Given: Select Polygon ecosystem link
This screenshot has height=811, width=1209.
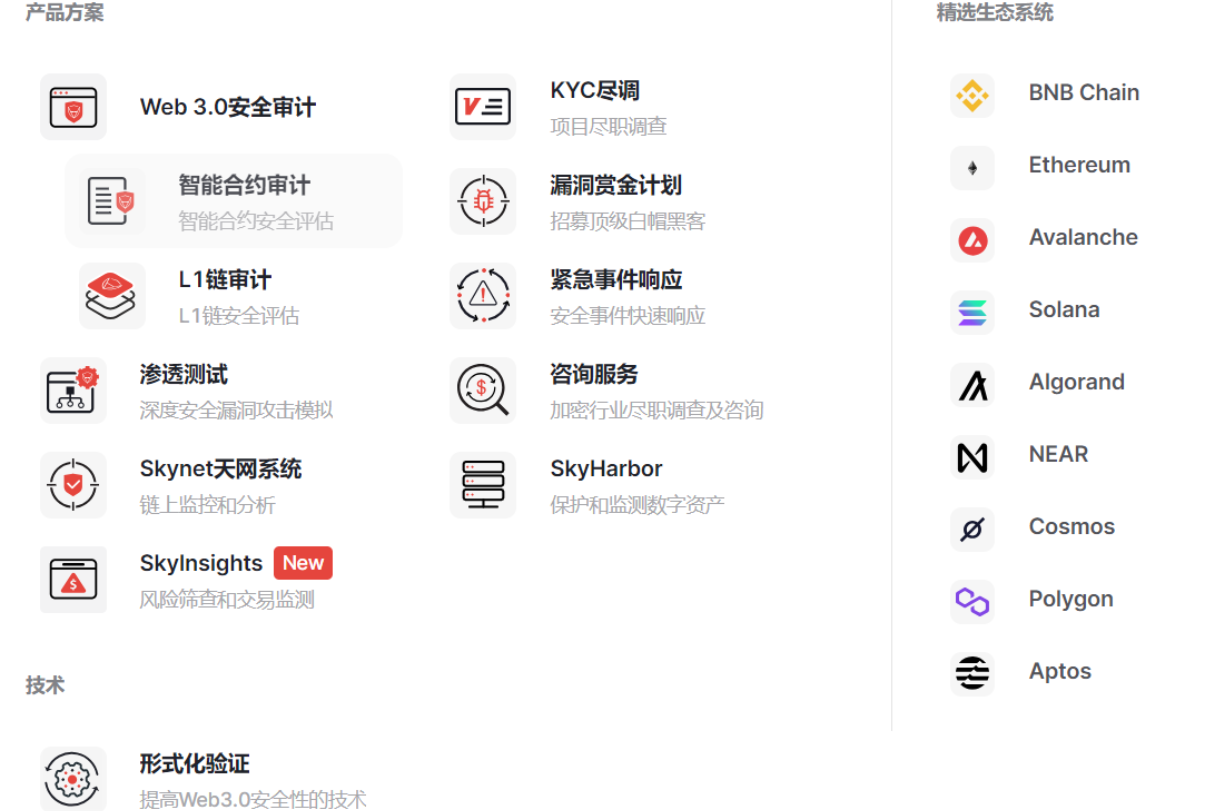Looking at the screenshot, I should pyautogui.click(x=1071, y=599).
